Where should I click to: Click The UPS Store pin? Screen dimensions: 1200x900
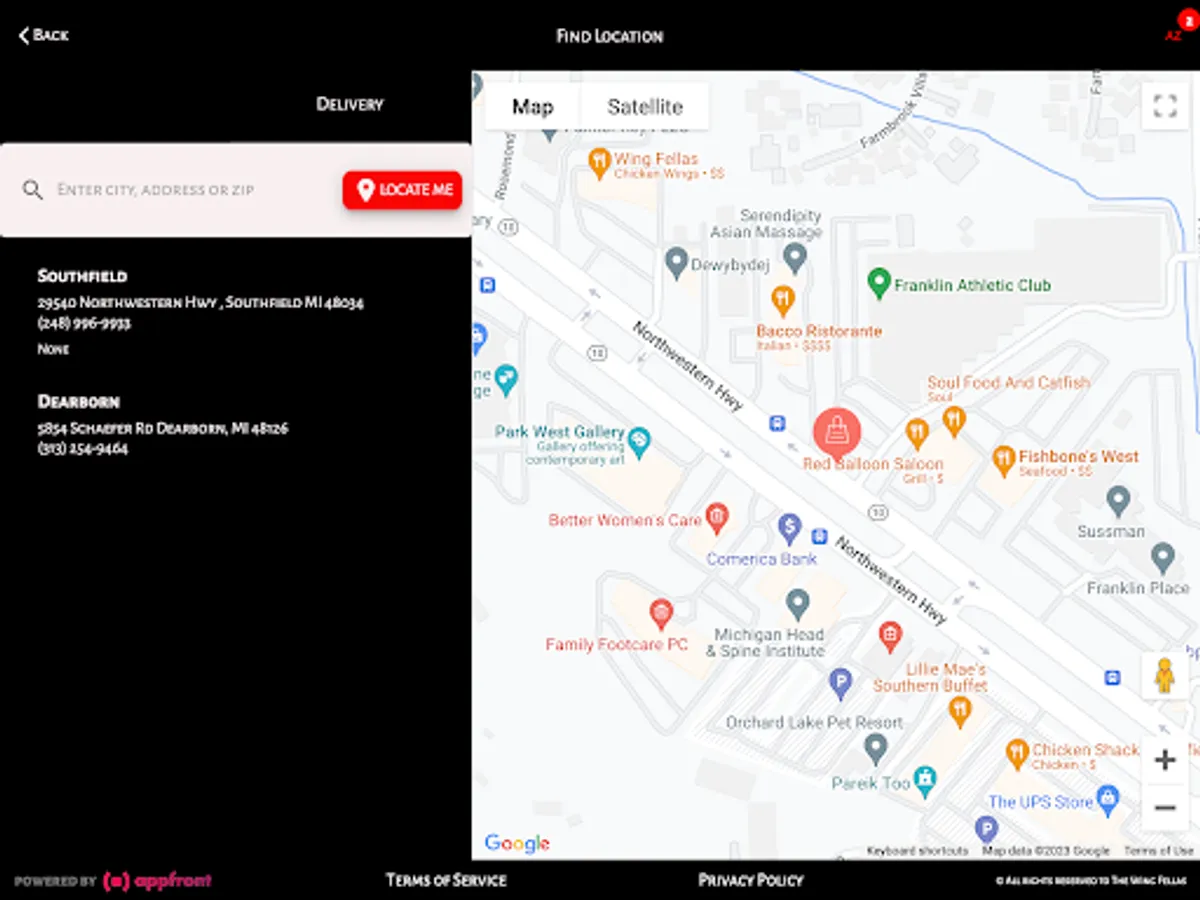(1107, 800)
